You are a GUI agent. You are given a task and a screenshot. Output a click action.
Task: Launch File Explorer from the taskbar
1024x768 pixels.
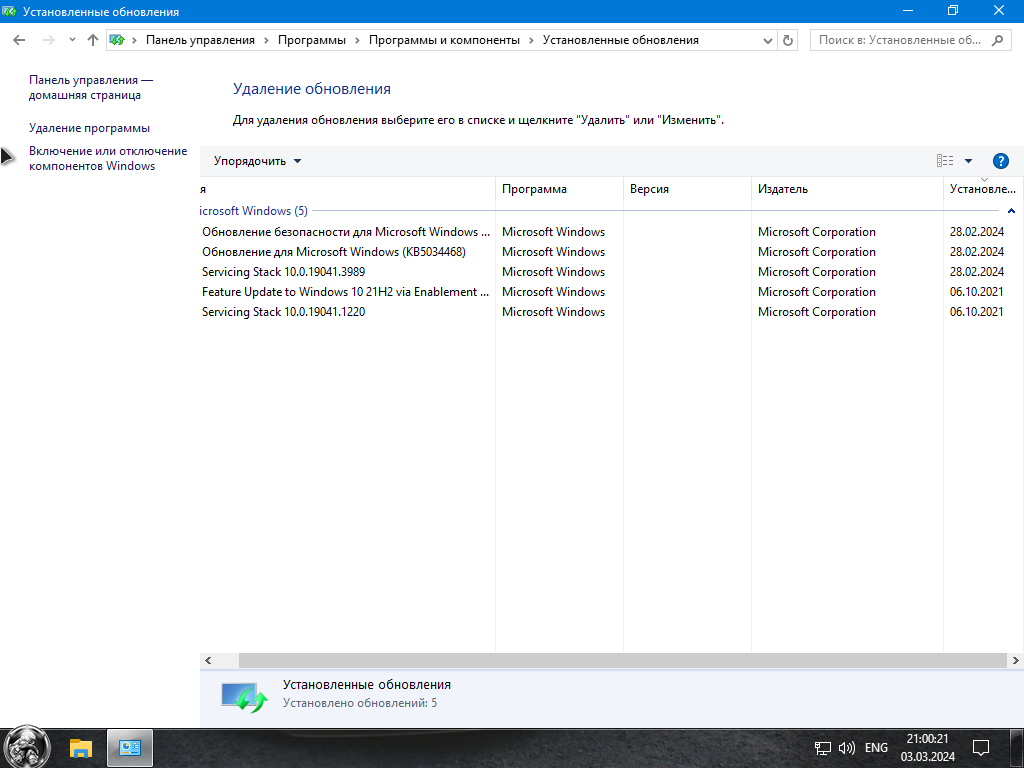[80, 748]
